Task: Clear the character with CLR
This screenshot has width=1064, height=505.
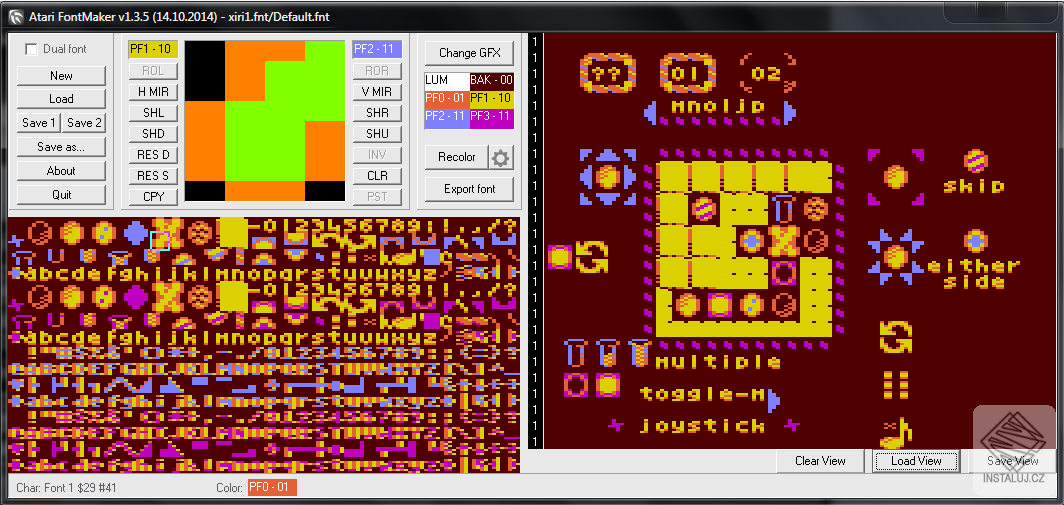Action: click(377, 176)
